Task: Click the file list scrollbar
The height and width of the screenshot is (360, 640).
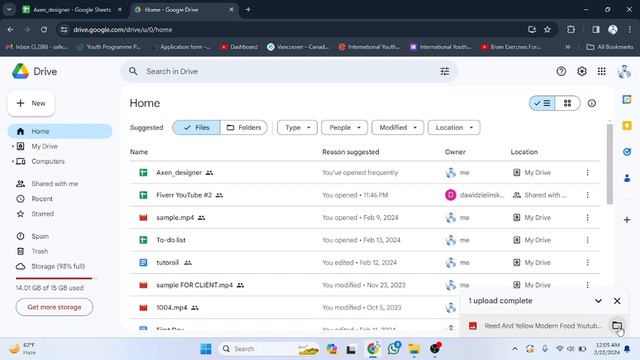Action: tap(609, 163)
